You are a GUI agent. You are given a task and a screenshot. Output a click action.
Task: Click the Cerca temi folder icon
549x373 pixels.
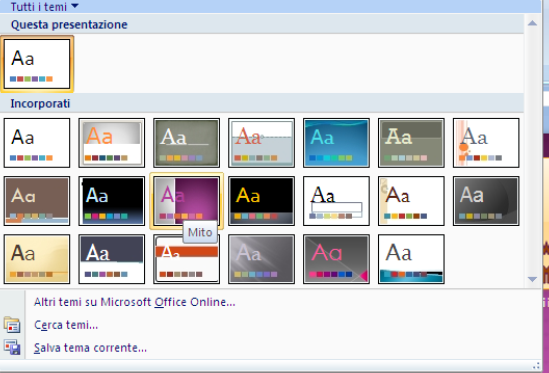(x=12, y=325)
